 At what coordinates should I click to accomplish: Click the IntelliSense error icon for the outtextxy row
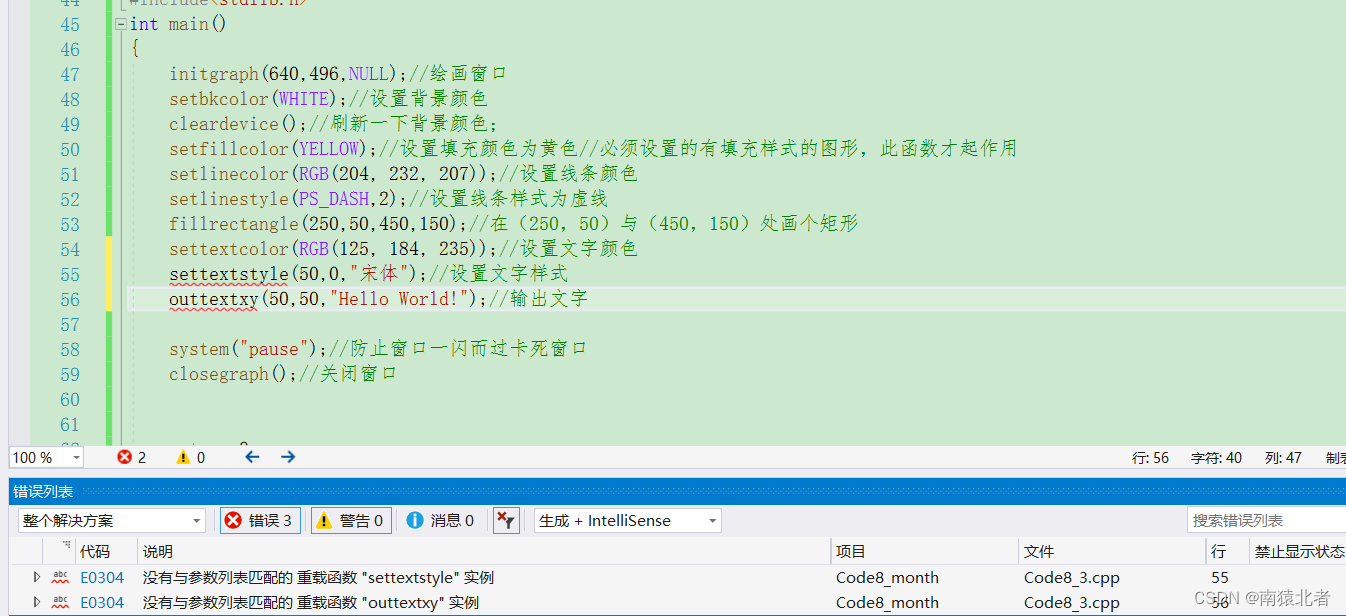coord(60,602)
